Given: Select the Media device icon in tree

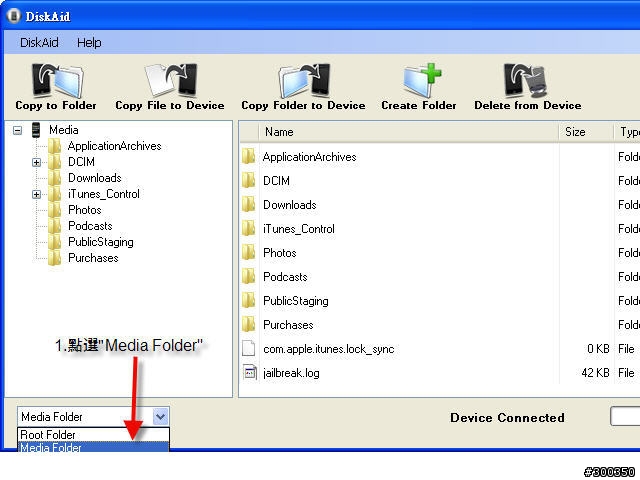Looking at the screenshot, I should point(36,130).
